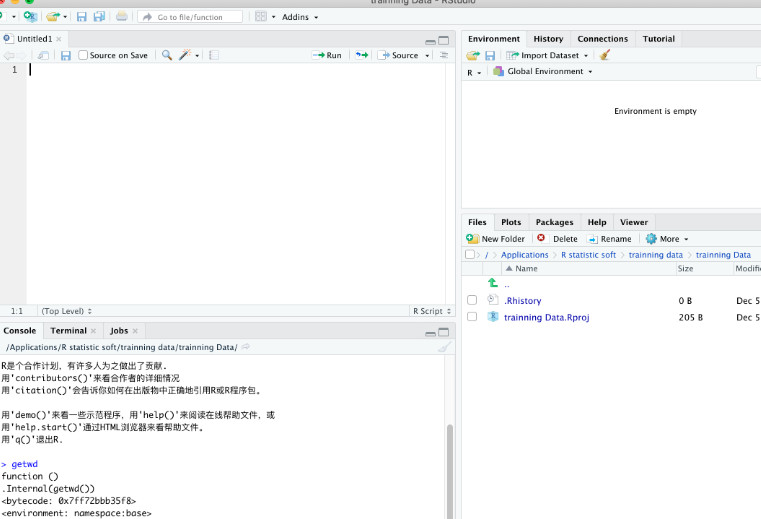The image size is (761, 519).
Task: Save workspace disk icon in Environment pane
Action: (490, 55)
